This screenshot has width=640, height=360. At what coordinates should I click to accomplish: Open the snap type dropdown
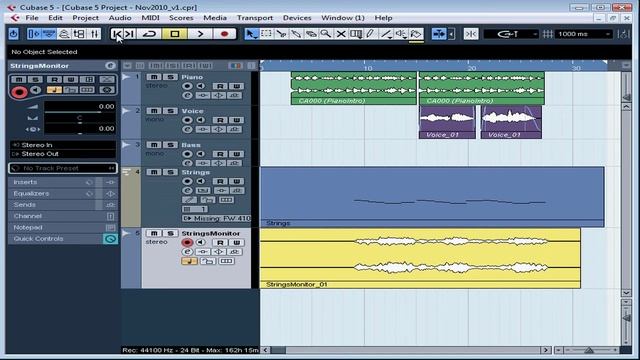click(511, 34)
